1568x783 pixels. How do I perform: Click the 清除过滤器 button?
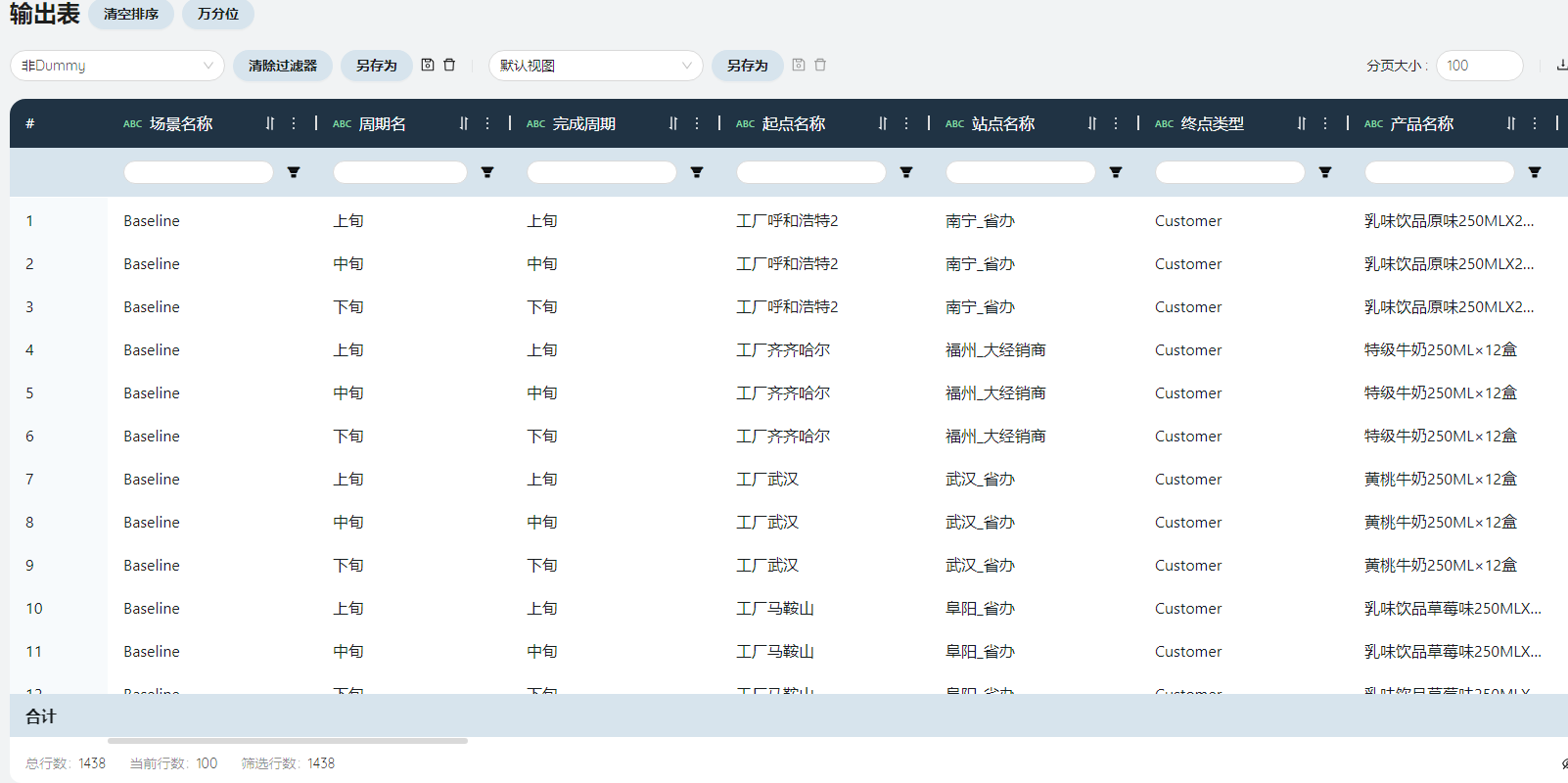[x=283, y=66]
